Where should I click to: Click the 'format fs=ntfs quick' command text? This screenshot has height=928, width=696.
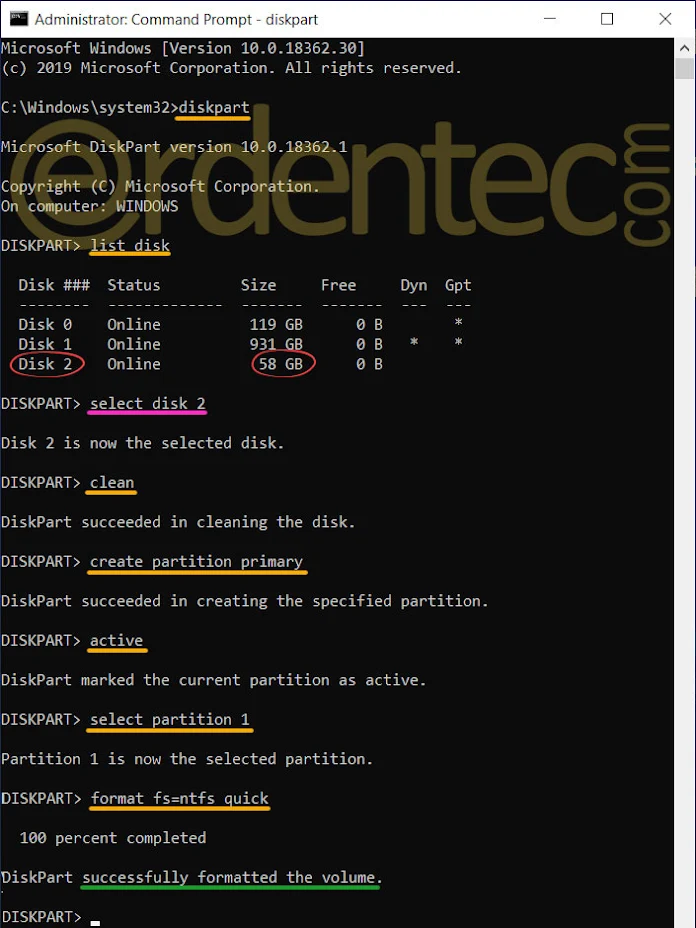click(x=180, y=798)
